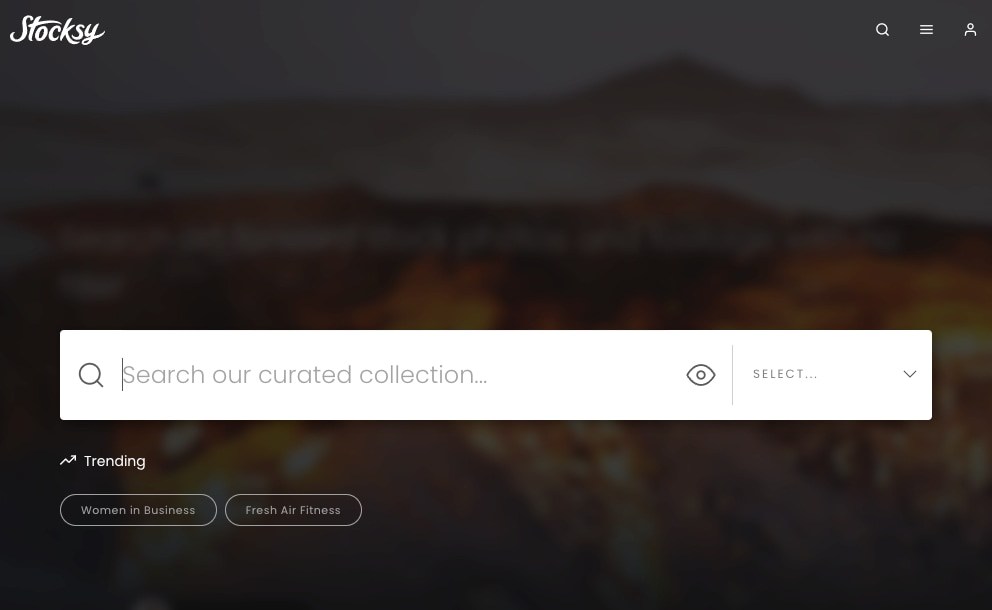Click the person silhouette icon at top right
Screen dimensions: 992x610
click(970, 30)
